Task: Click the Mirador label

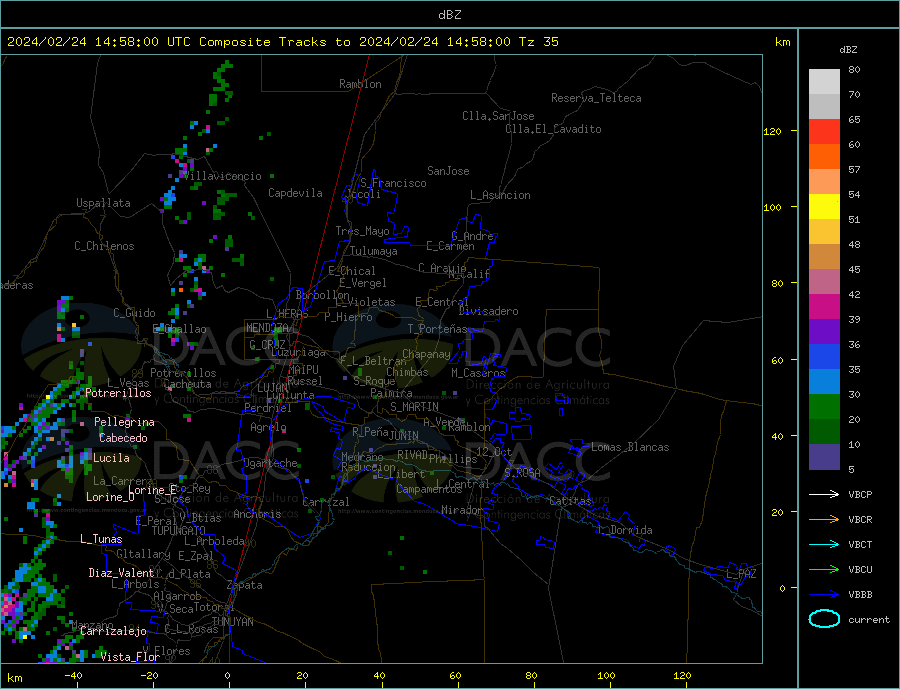Action: pyautogui.click(x=462, y=510)
